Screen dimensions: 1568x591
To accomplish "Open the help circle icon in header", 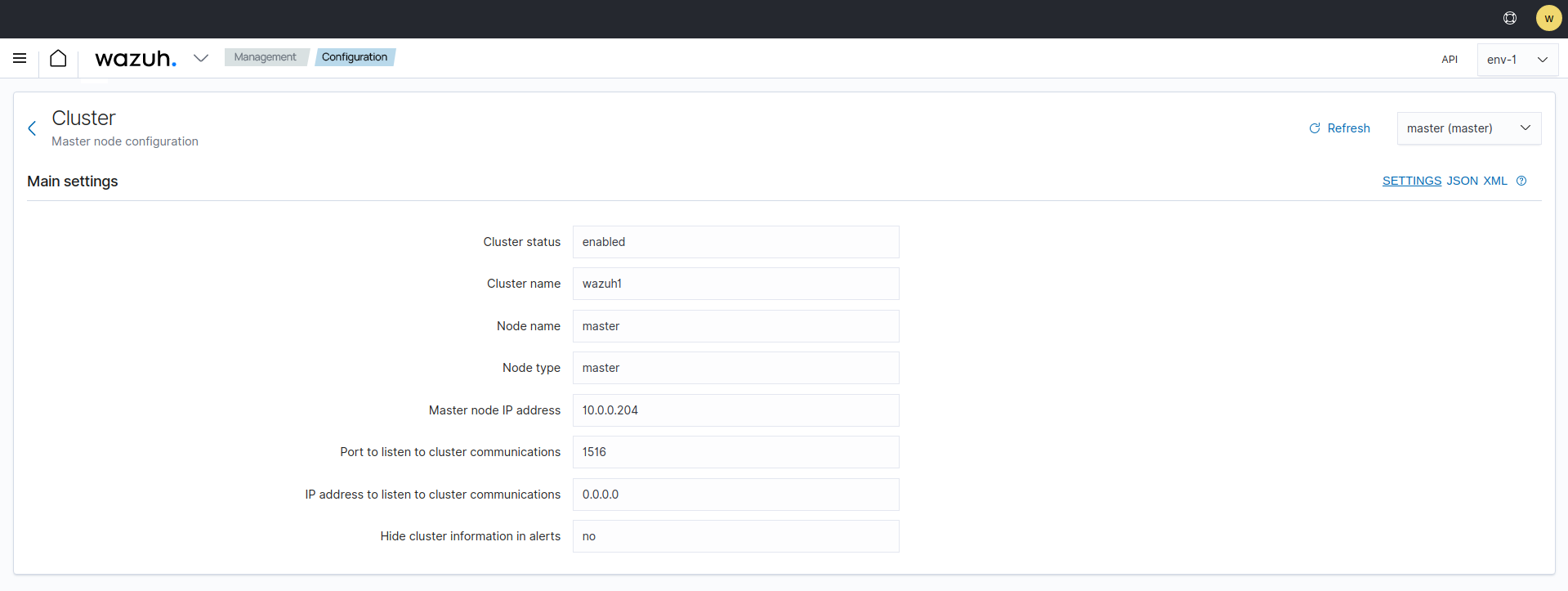I will 1509,18.
